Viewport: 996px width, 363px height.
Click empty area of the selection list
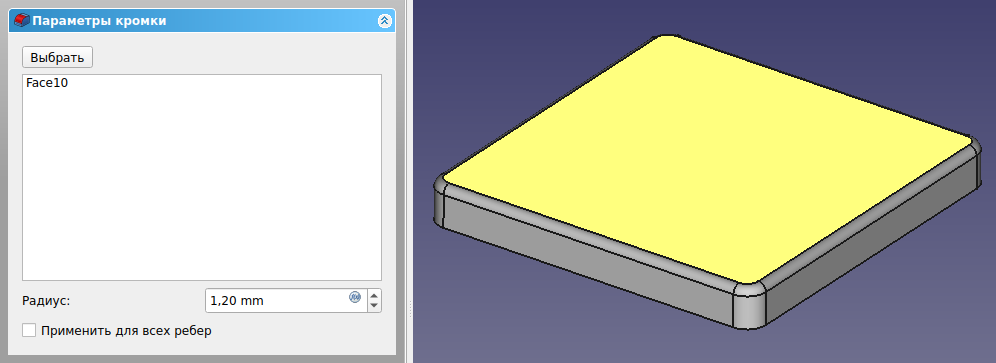coord(201,191)
